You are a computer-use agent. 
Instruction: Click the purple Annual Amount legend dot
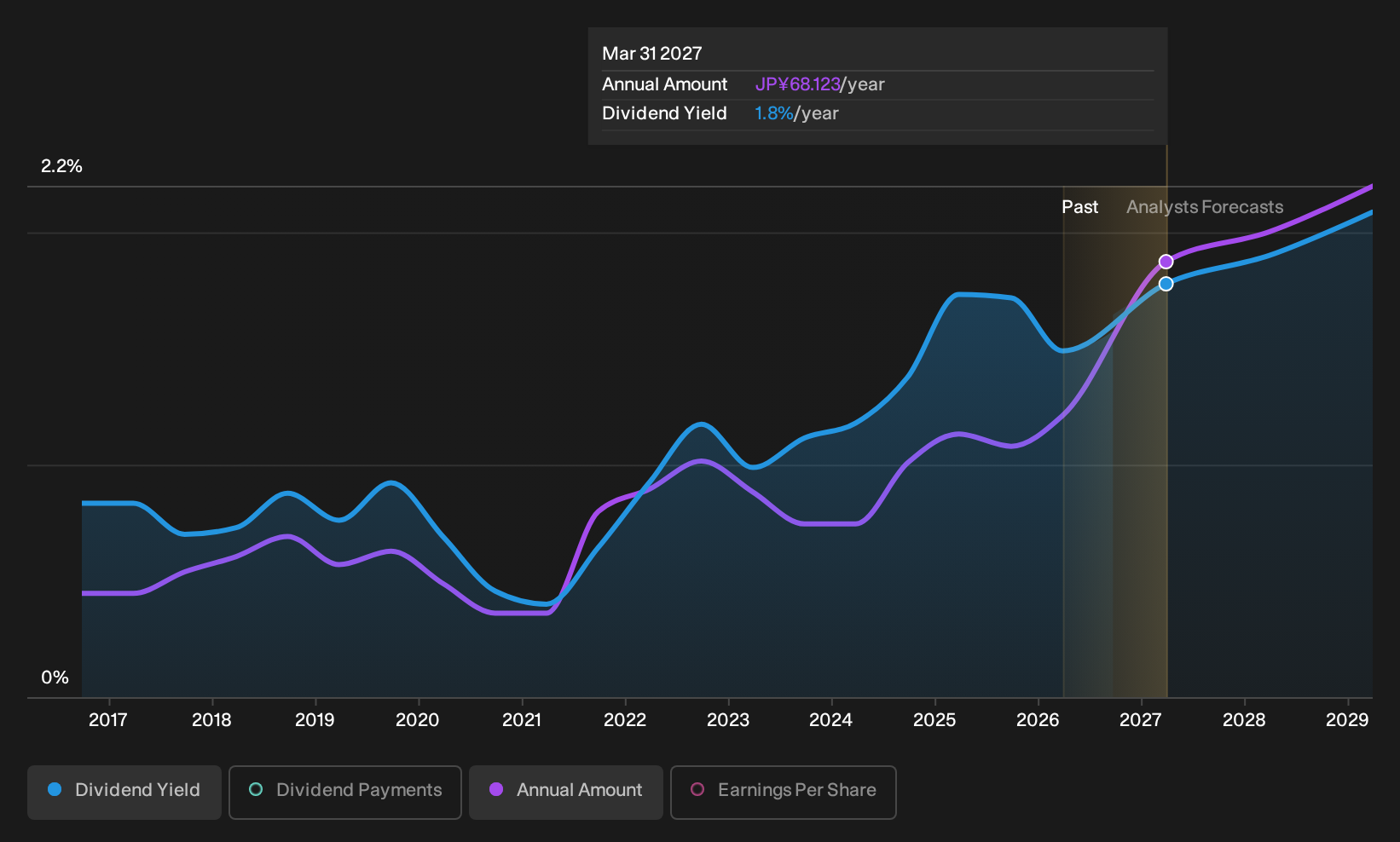point(496,789)
